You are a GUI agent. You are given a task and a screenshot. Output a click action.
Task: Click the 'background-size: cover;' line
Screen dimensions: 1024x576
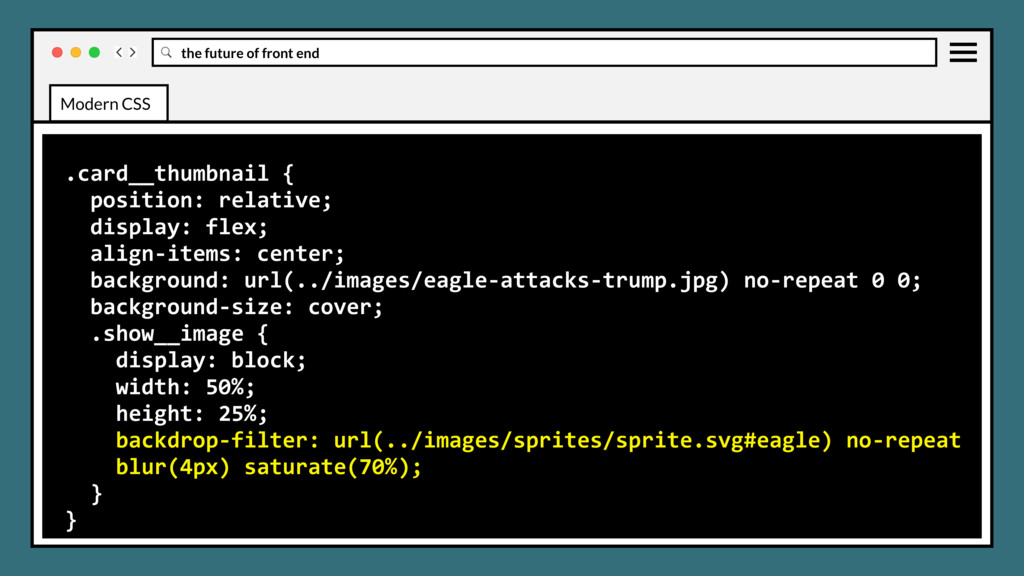[x=236, y=307]
